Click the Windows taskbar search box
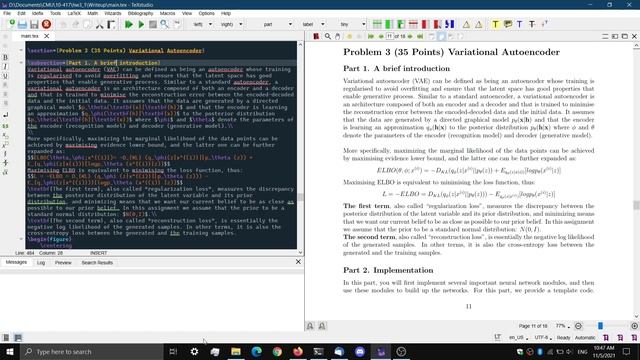640x360 pixels. pos(91,351)
